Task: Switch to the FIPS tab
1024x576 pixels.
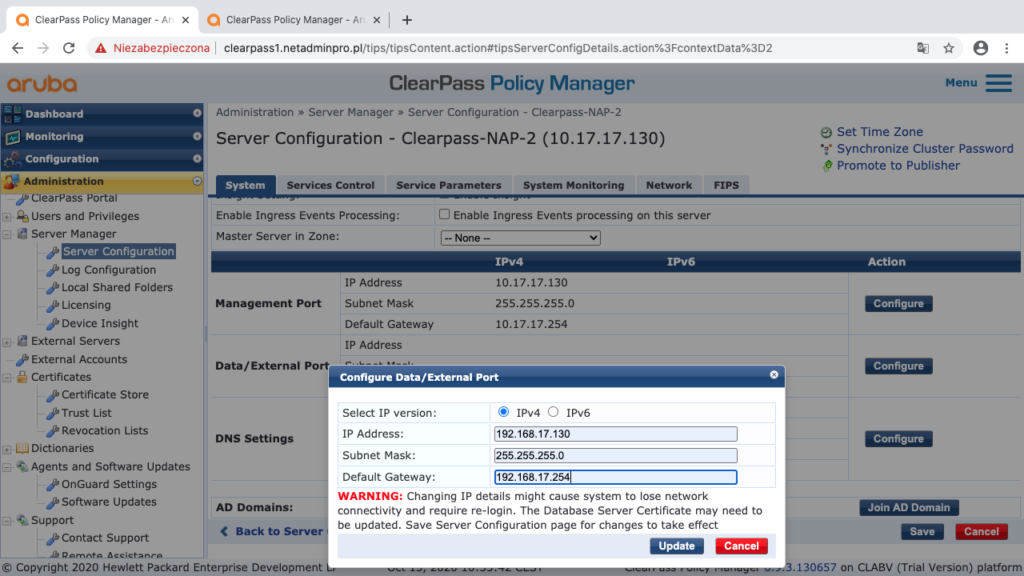Action: pos(726,185)
